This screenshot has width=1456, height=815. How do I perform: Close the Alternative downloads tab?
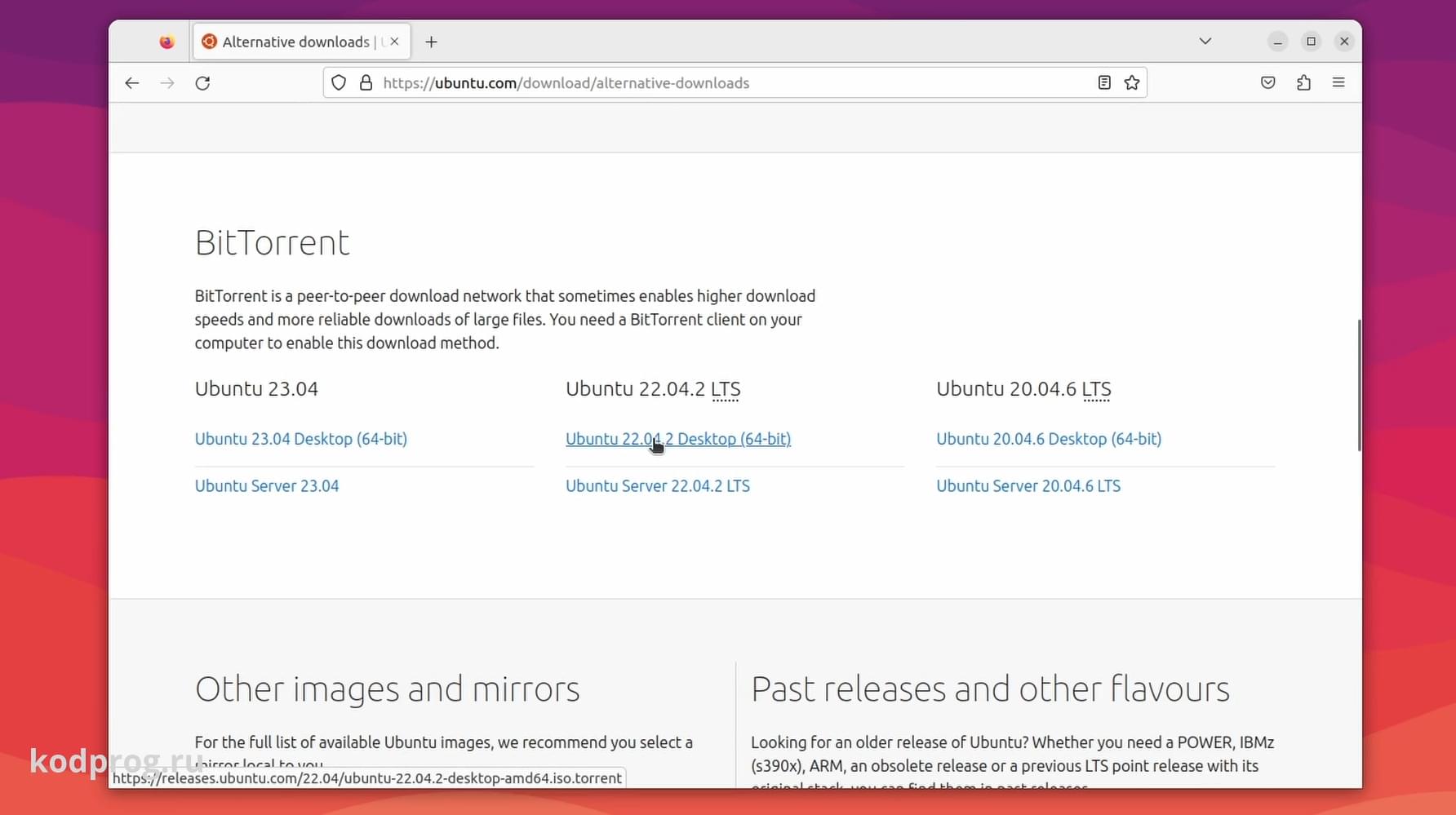click(x=394, y=42)
